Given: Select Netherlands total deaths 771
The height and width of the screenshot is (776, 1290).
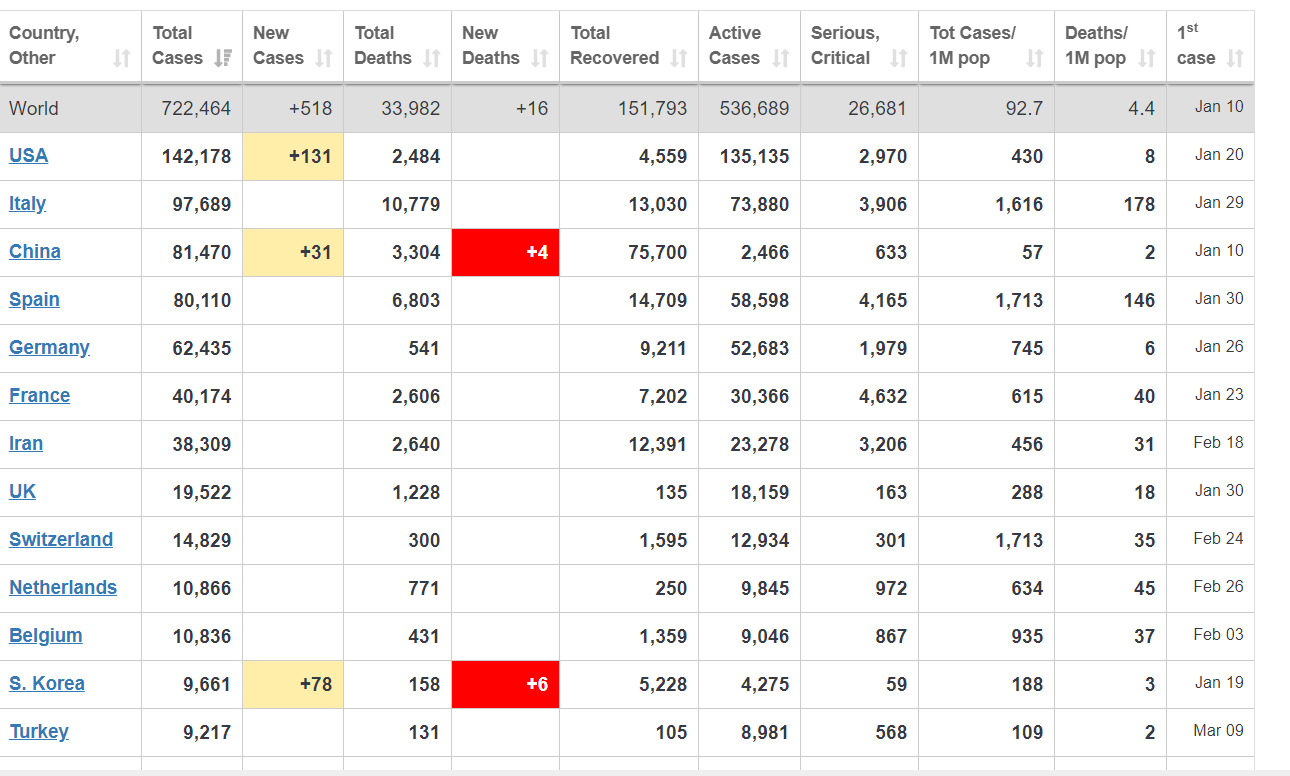Looking at the screenshot, I should coord(424,588).
